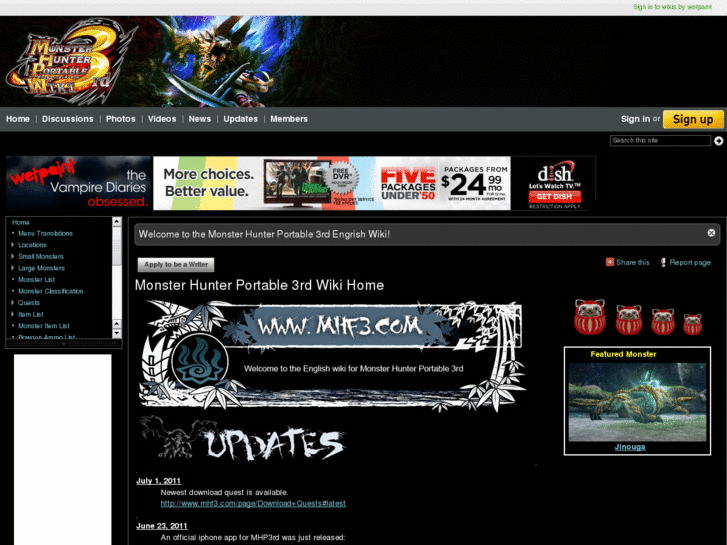The image size is (727, 545).
Task: Open the Photos menu item
Action: coord(121,119)
